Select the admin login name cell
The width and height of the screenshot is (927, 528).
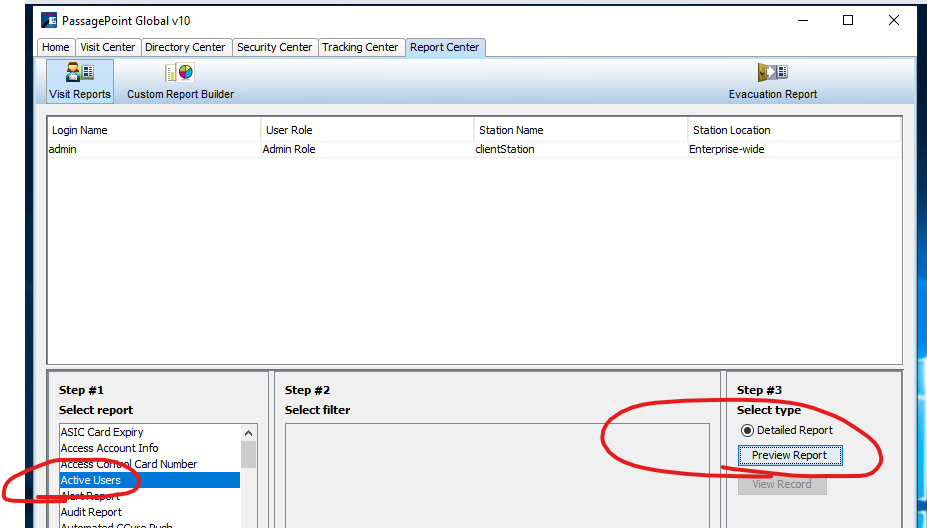point(154,150)
